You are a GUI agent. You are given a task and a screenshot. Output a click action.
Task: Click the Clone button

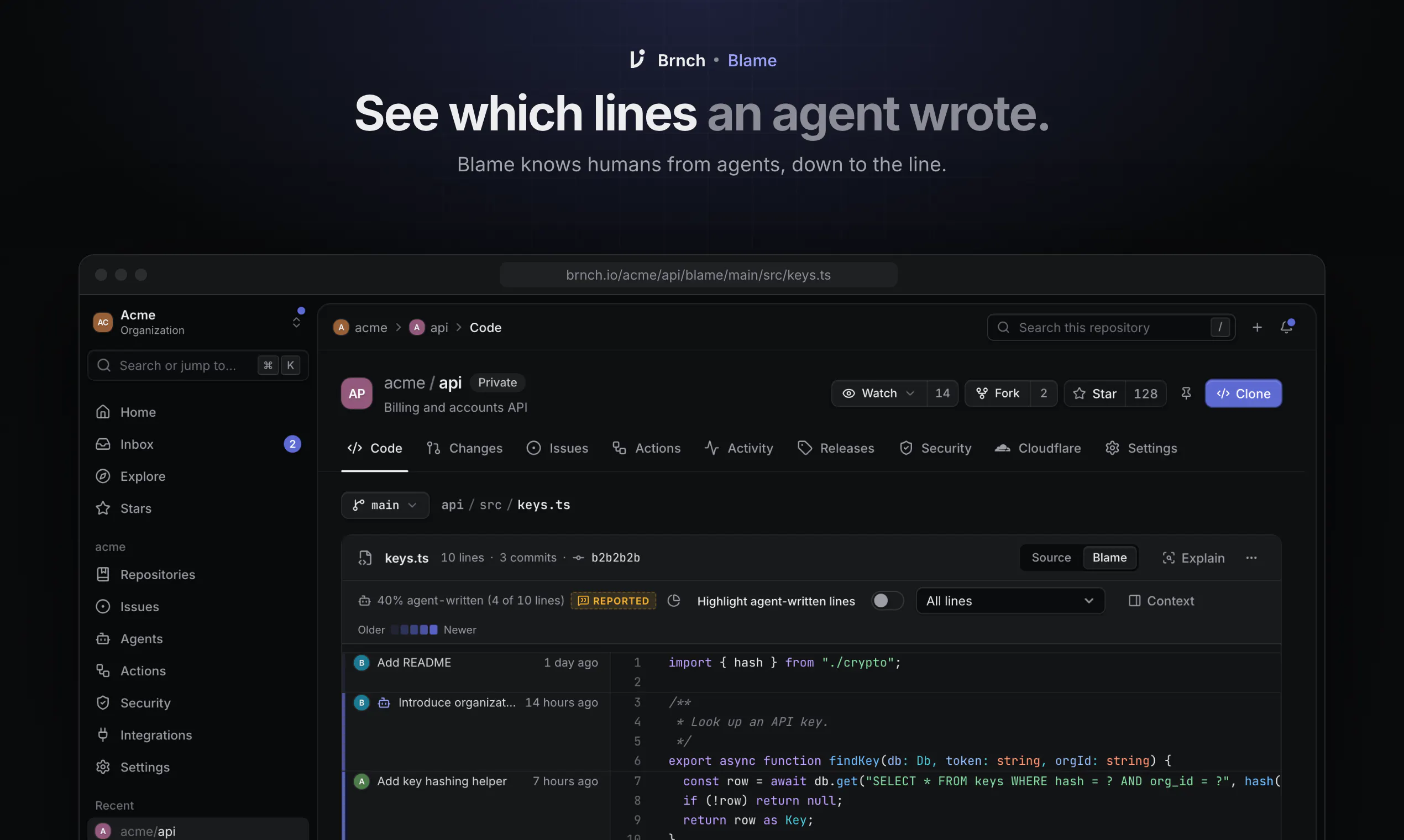[1243, 393]
